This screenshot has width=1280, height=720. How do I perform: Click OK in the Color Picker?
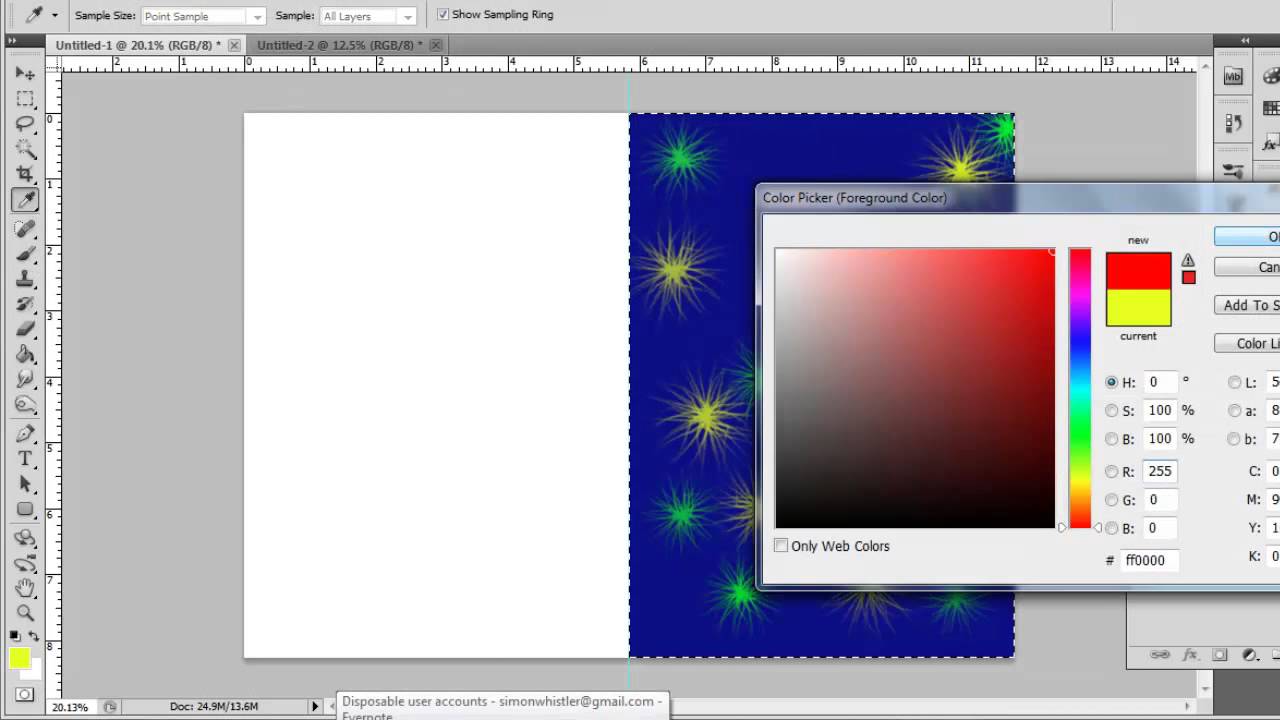pyautogui.click(x=1248, y=237)
